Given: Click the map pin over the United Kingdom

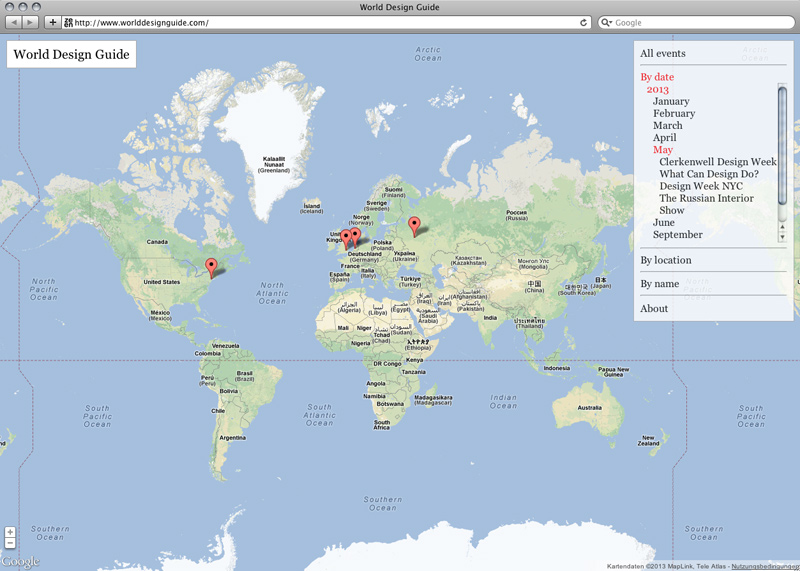Looking at the screenshot, I should (x=346, y=239).
